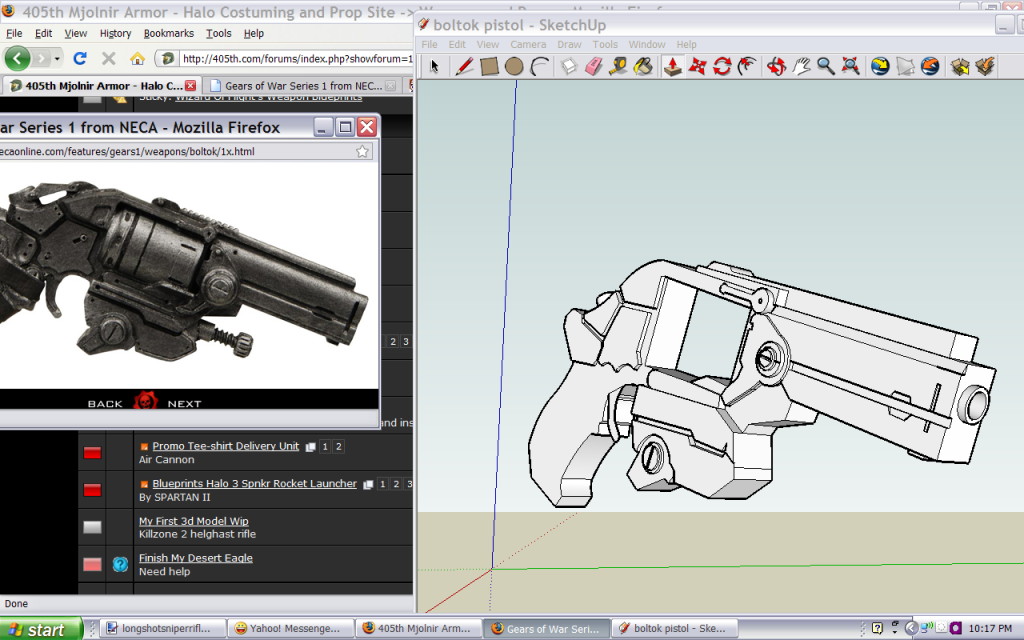Click the Share Model box icon
The height and width of the screenshot is (640, 1024).
point(984,66)
